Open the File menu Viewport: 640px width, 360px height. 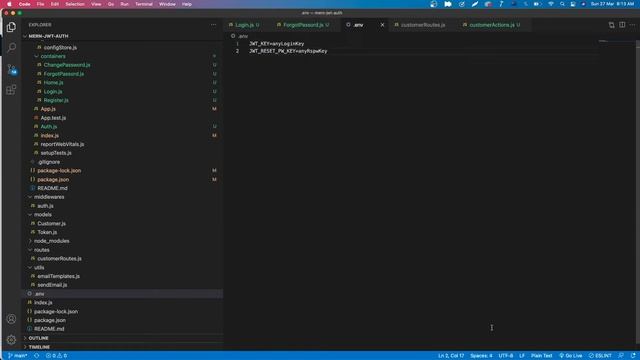coord(40,4)
